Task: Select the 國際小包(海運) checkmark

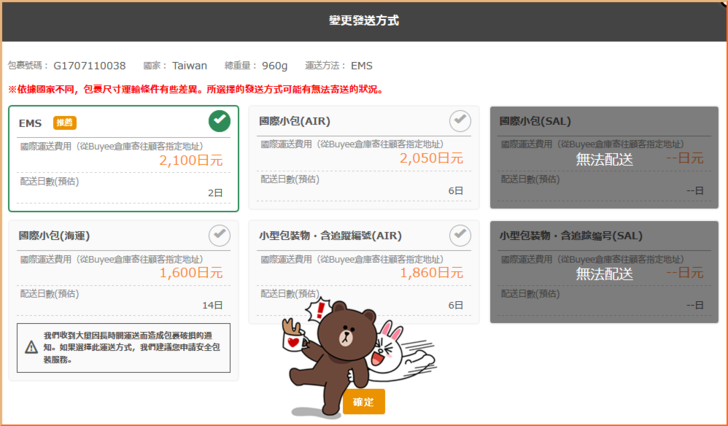Action: tap(220, 235)
